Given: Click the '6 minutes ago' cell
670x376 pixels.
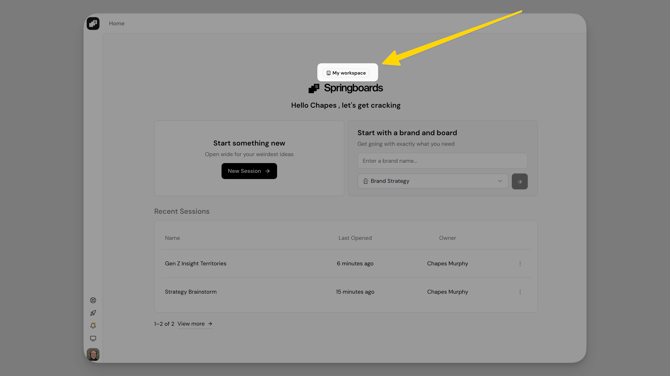Looking at the screenshot, I should [355, 264].
